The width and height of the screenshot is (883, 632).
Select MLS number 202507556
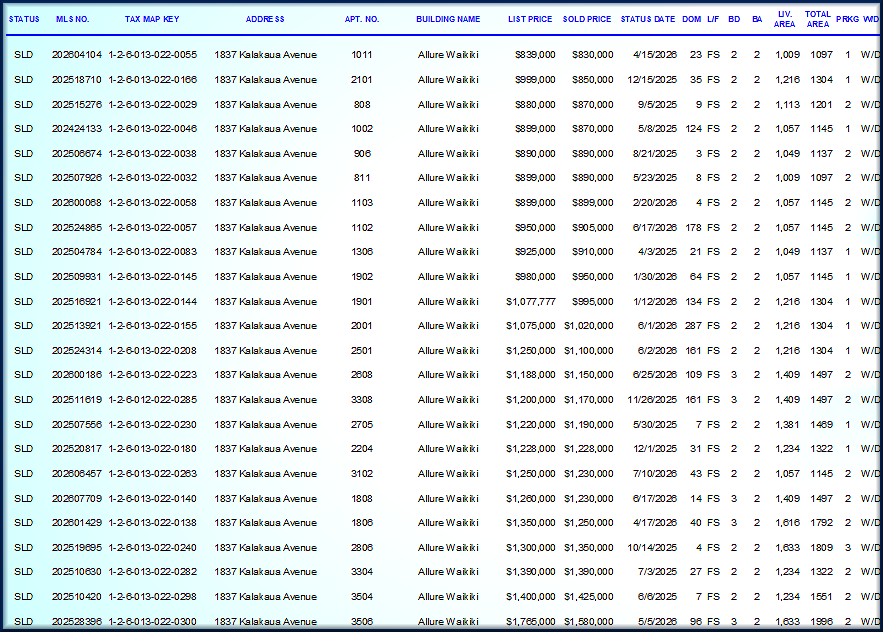pyautogui.click(x=77, y=424)
